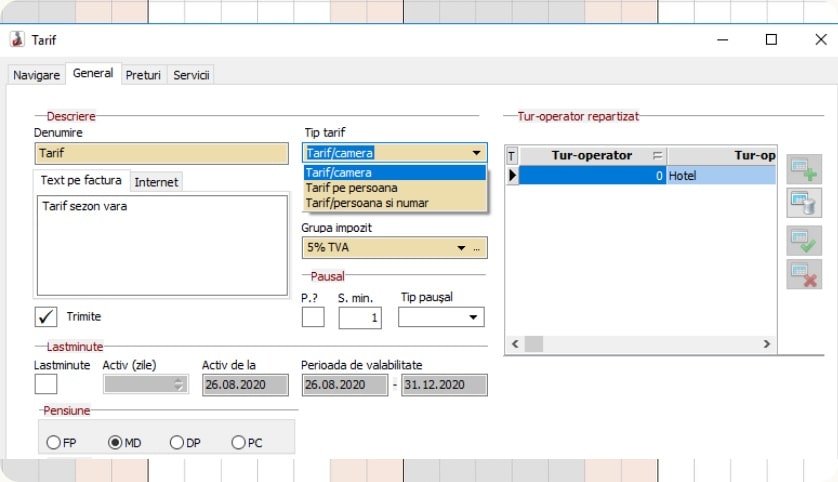
Task: Click the horizontal scrollbar thumb in grid
Action: pos(533,344)
